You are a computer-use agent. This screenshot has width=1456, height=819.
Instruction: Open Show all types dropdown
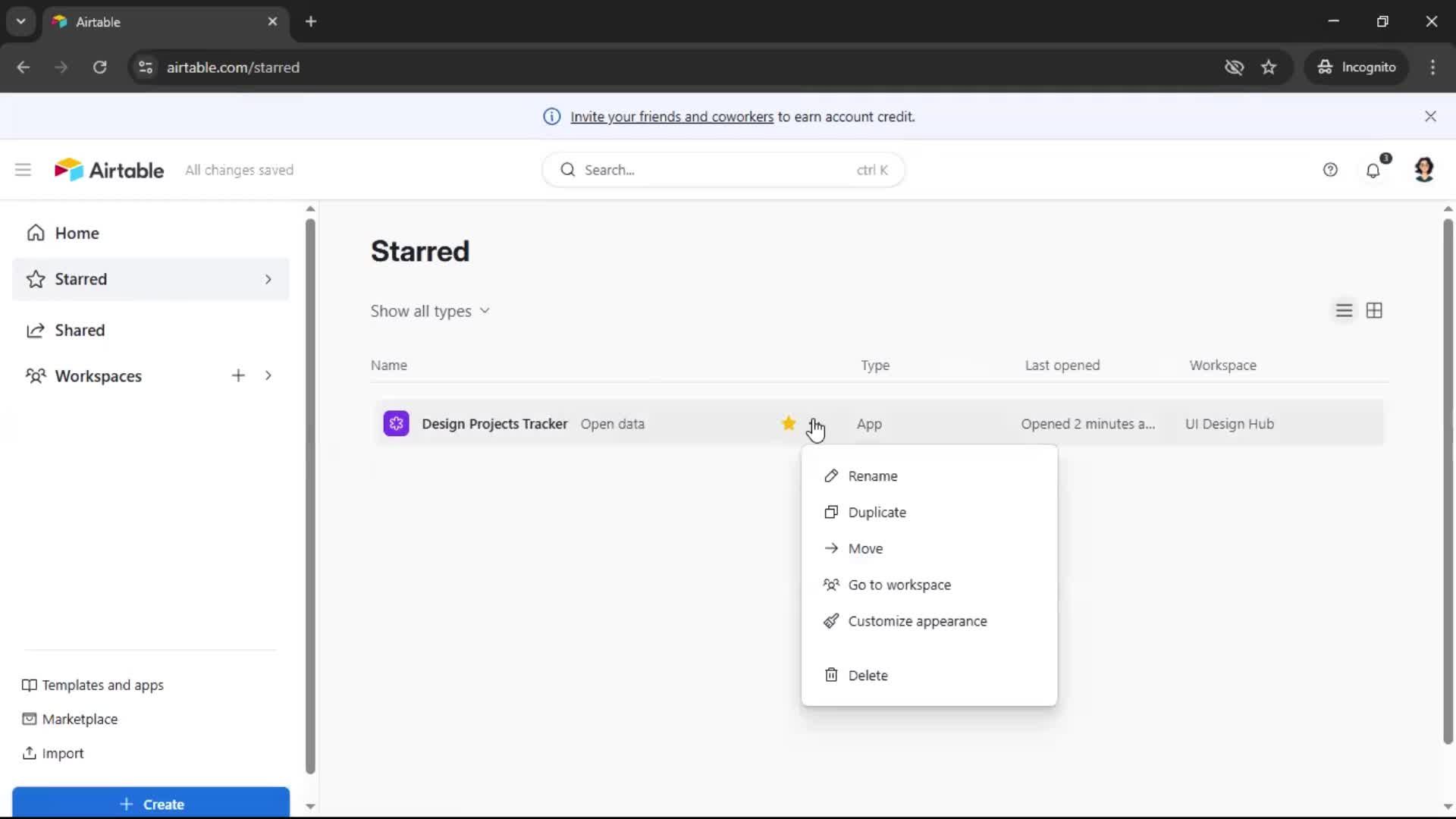click(430, 311)
